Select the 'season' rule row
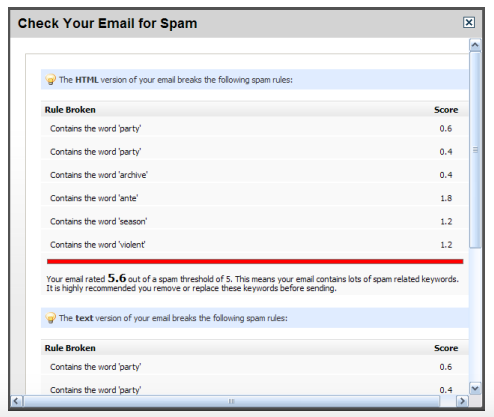Image resolution: width=494 pixels, height=417 pixels. 255,221
